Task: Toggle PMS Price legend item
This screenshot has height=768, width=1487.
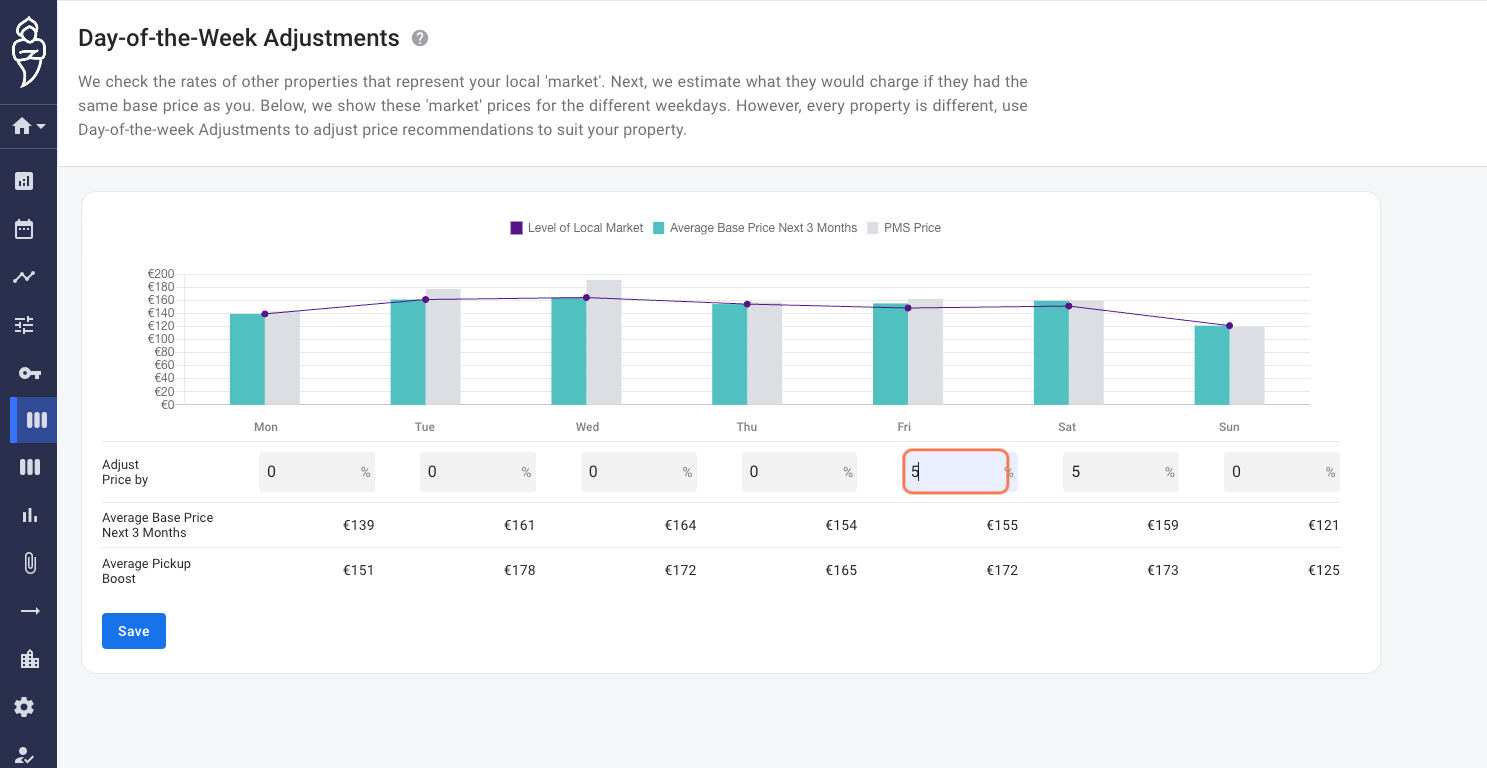Action: coord(903,228)
